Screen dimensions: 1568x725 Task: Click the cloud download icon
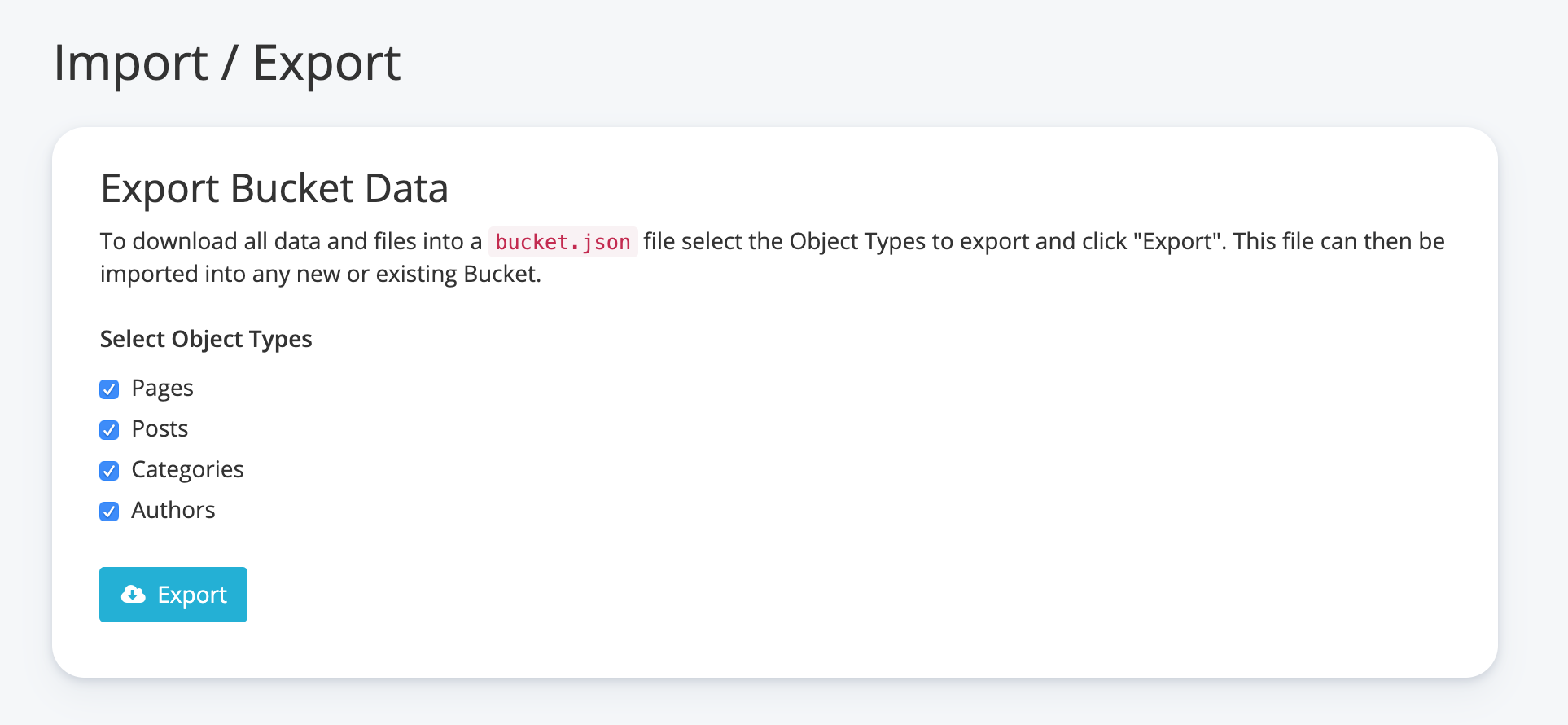point(134,595)
